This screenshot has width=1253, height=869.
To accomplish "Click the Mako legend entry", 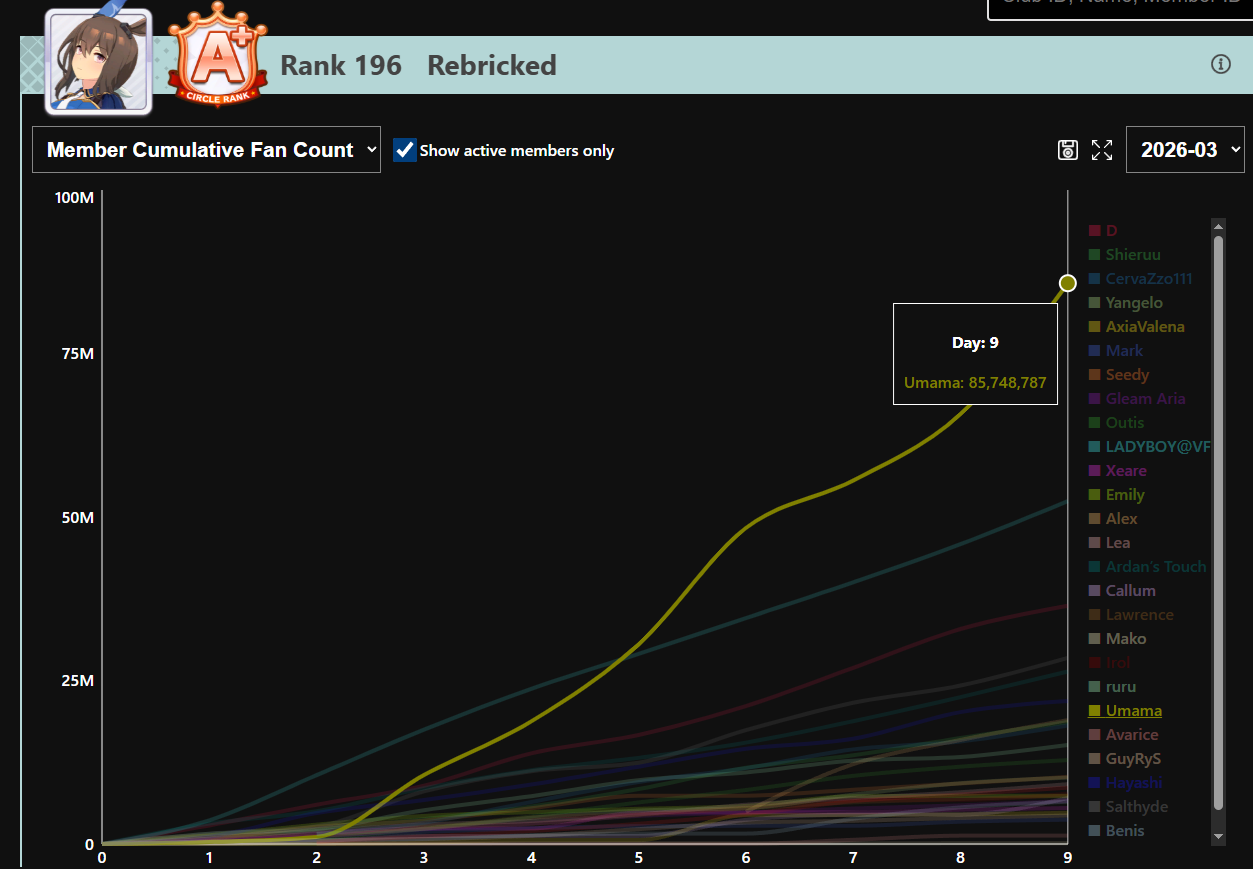I will 1118,639.
